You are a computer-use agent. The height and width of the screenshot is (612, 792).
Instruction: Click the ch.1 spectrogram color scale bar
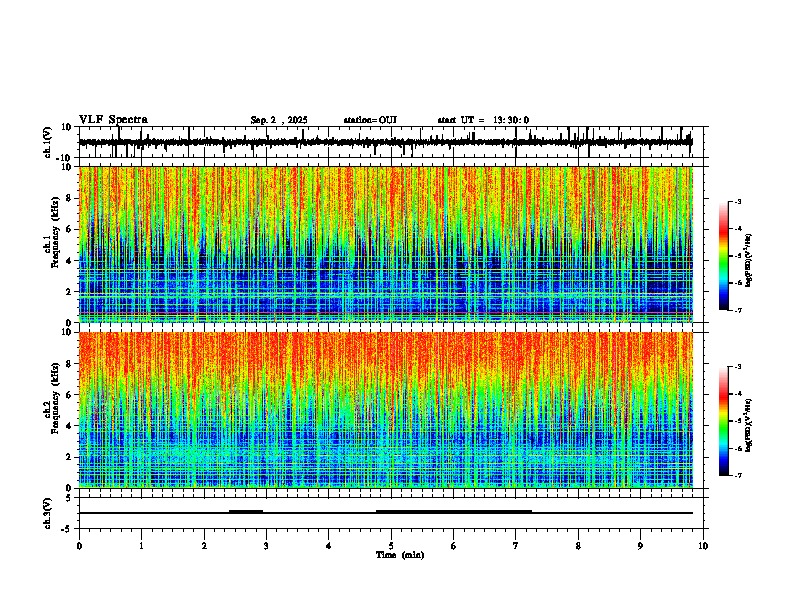[x=724, y=256]
